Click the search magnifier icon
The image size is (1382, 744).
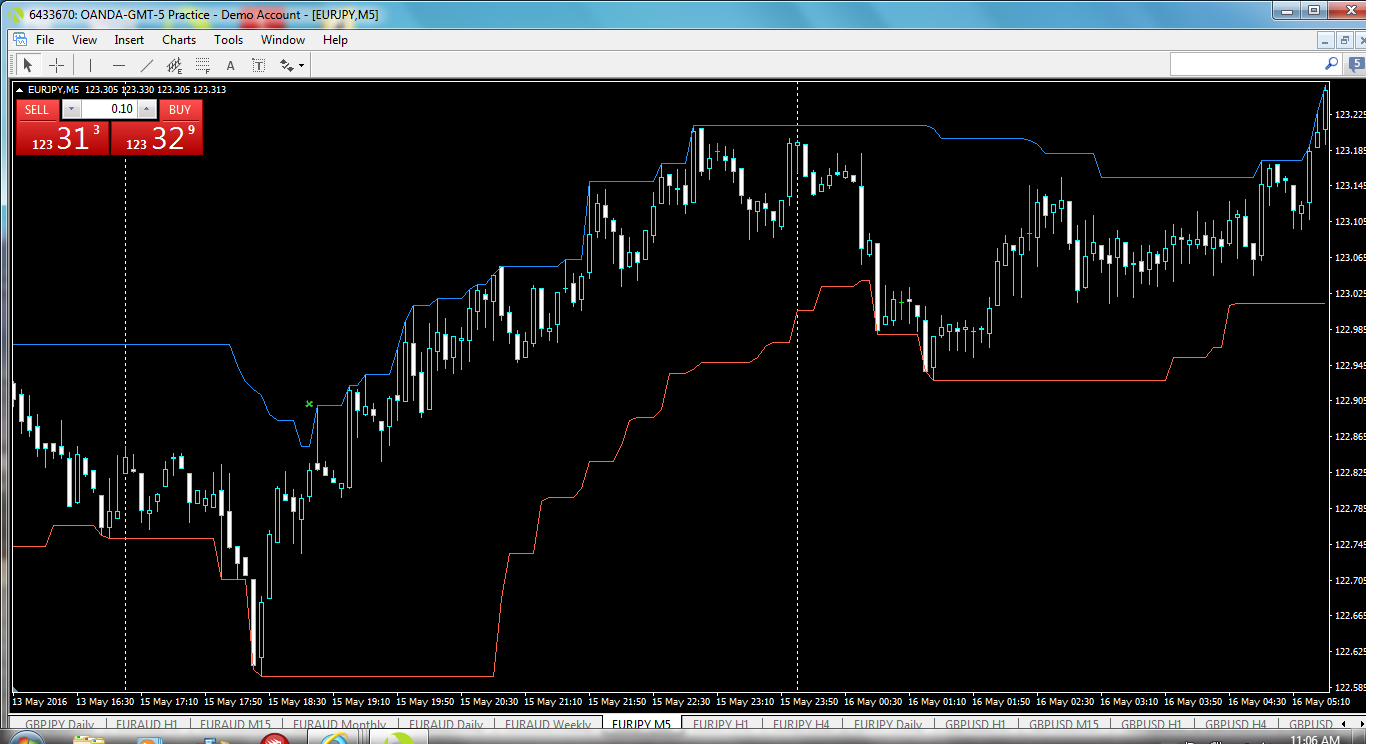pos(1332,63)
